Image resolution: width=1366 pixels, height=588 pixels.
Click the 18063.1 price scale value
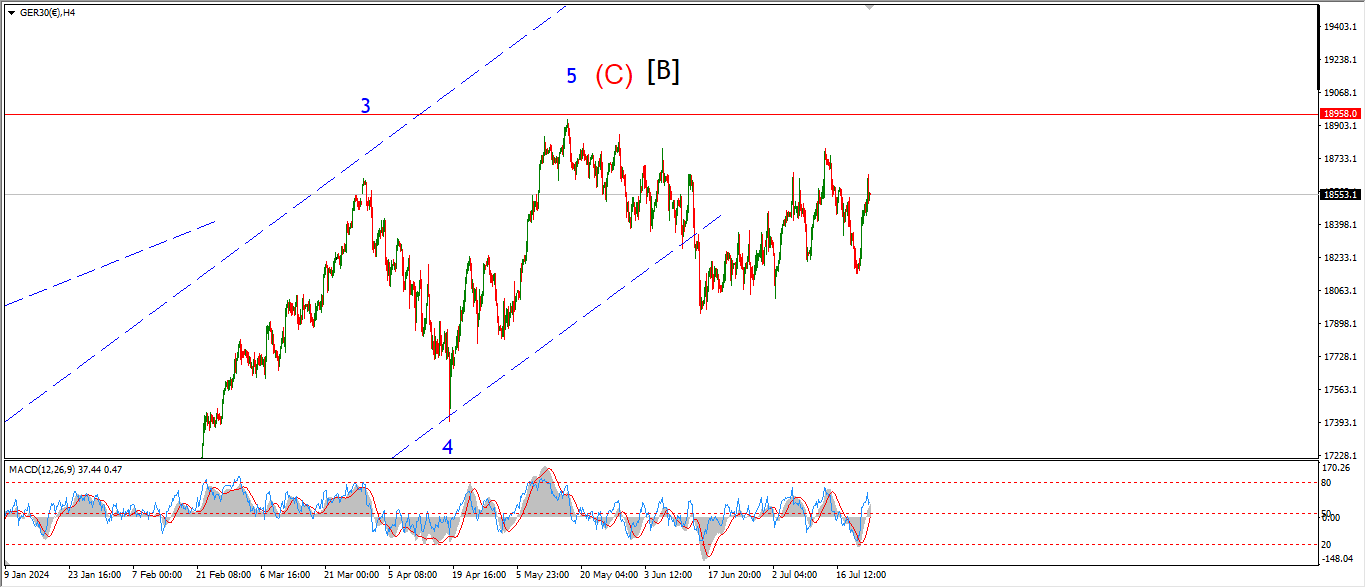pyautogui.click(x=1339, y=291)
